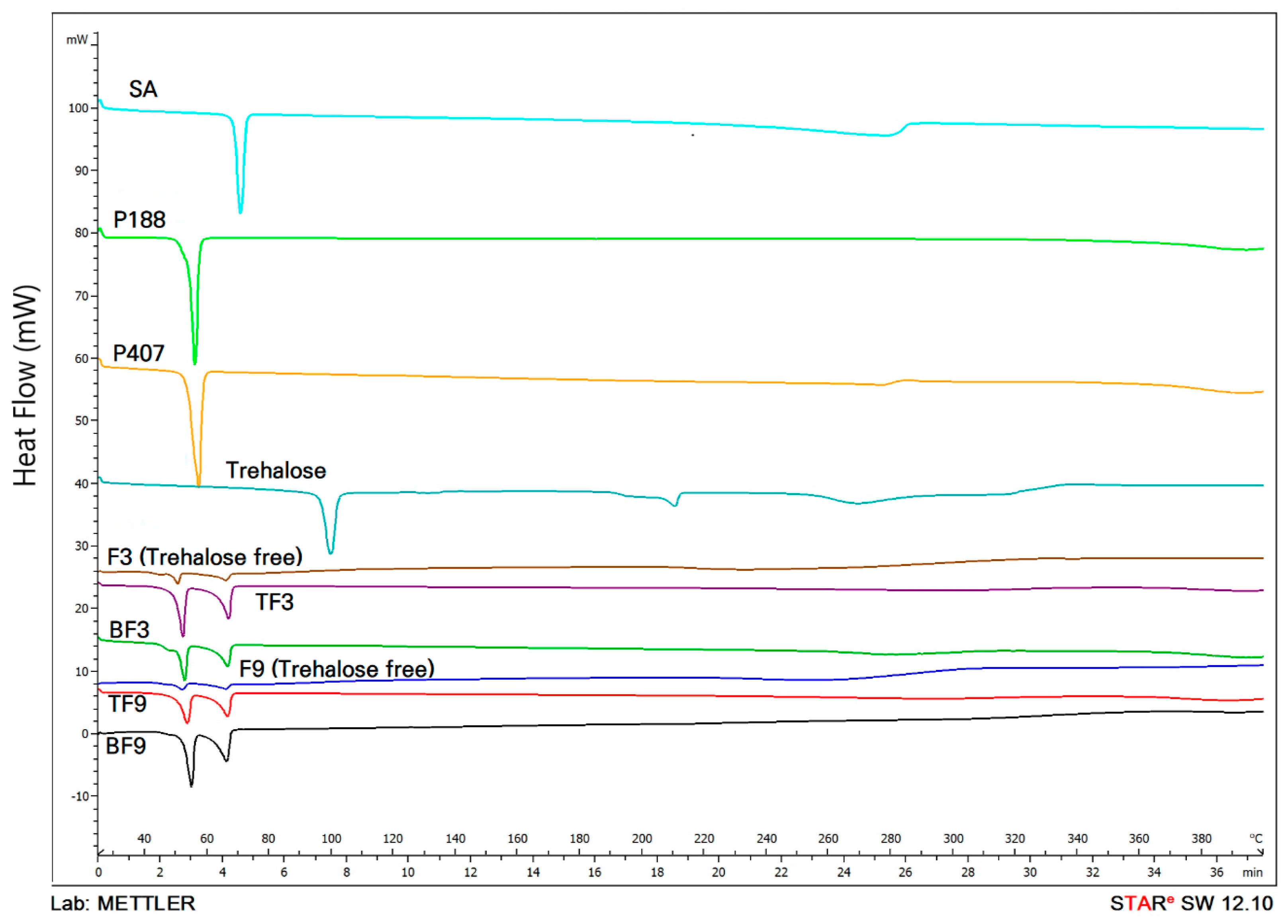Click the P407 curve label
This screenshot has width=1288, height=924.
click(x=139, y=353)
